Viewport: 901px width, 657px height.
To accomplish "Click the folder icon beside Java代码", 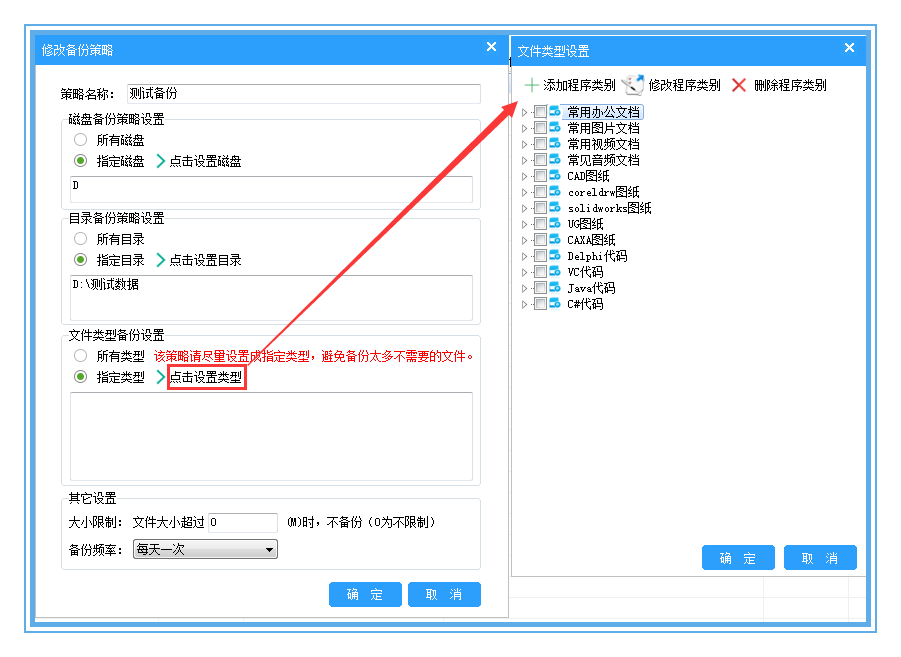I will tap(554, 288).
